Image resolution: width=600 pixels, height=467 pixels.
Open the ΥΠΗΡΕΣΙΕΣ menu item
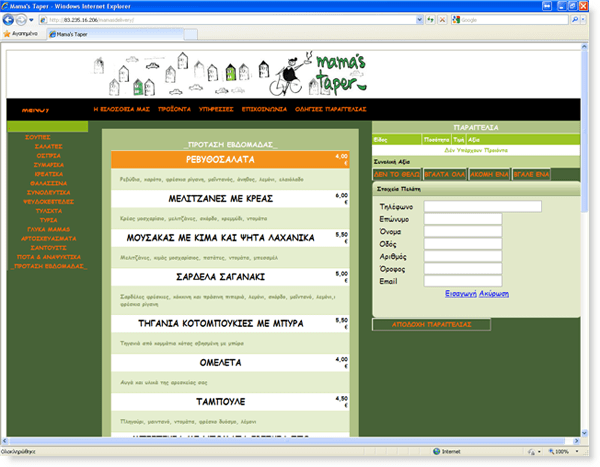pyautogui.click(x=216, y=109)
